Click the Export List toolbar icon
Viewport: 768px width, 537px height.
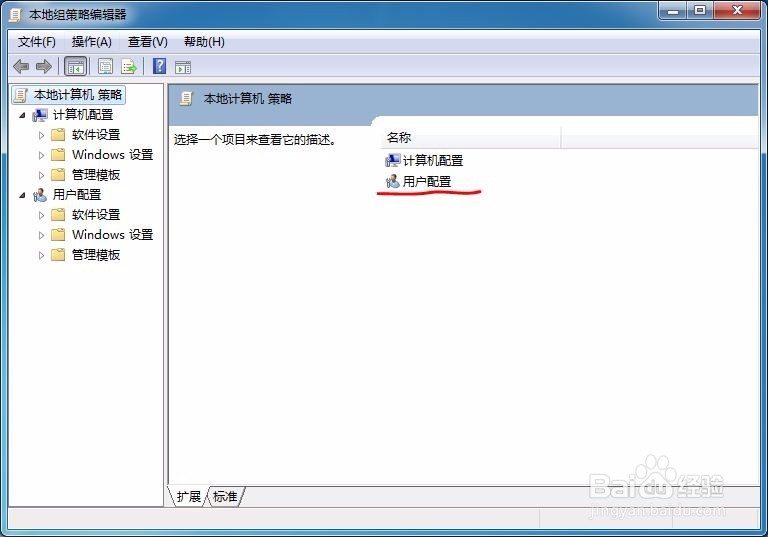(x=129, y=66)
